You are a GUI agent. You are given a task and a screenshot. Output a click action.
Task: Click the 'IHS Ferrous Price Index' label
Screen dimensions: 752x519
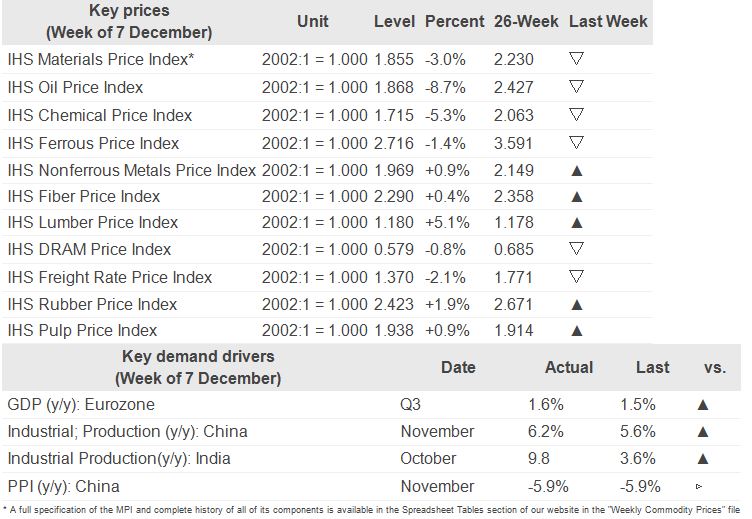pyautogui.click(x=93, y=143)
